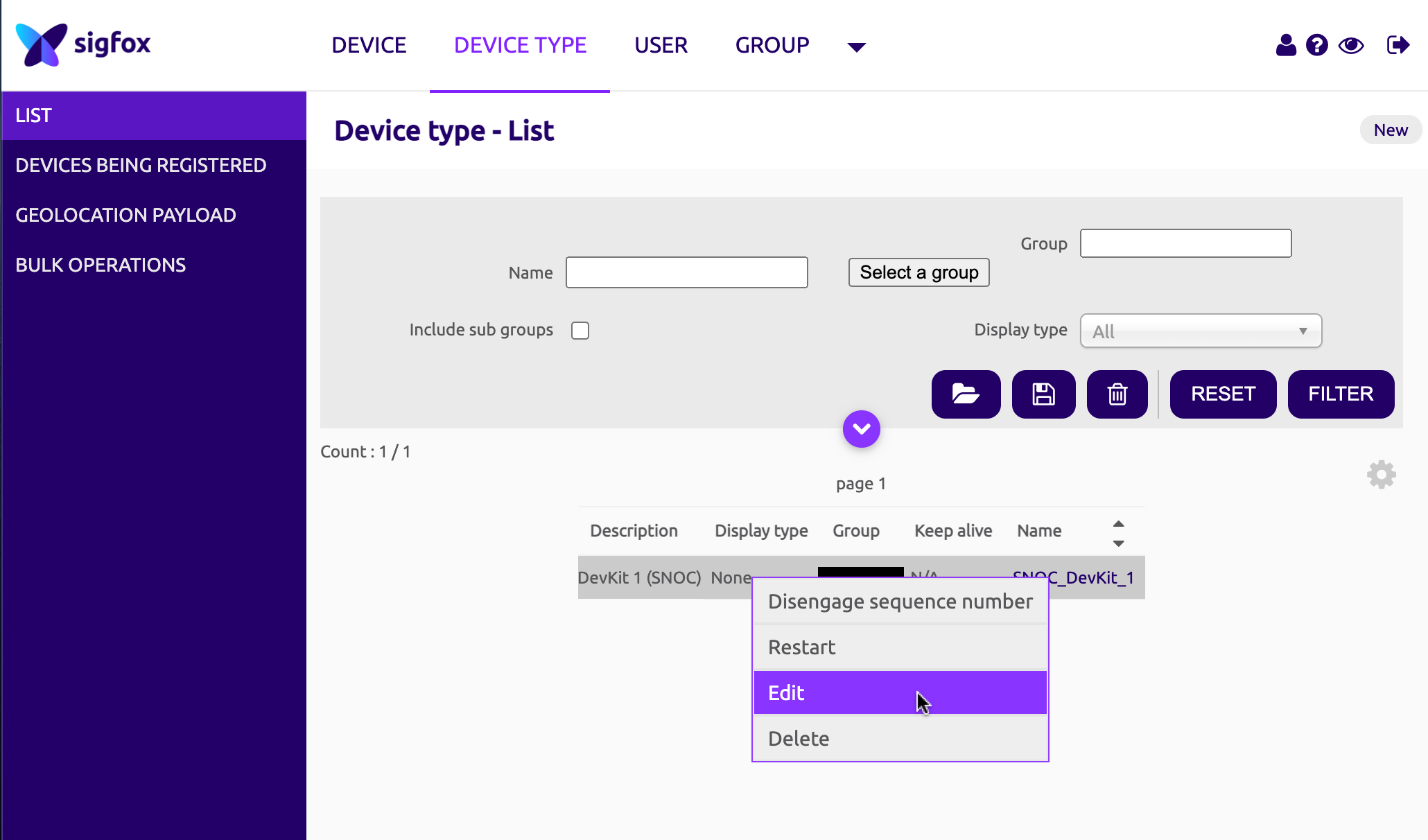
Task: Open the user profile icon
Action: (x=1286, y=46)
